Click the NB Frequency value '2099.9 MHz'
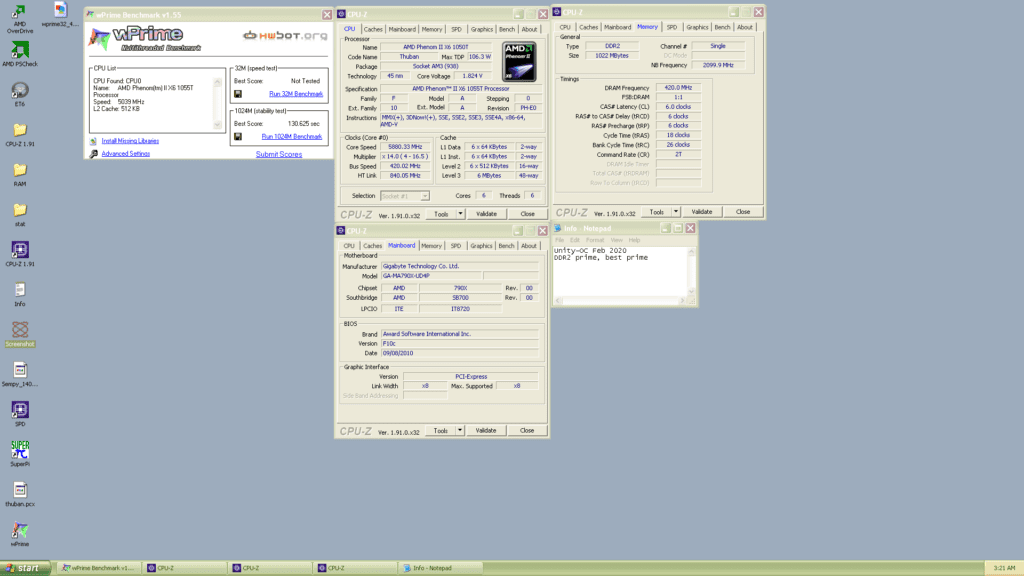 [718, 65]
